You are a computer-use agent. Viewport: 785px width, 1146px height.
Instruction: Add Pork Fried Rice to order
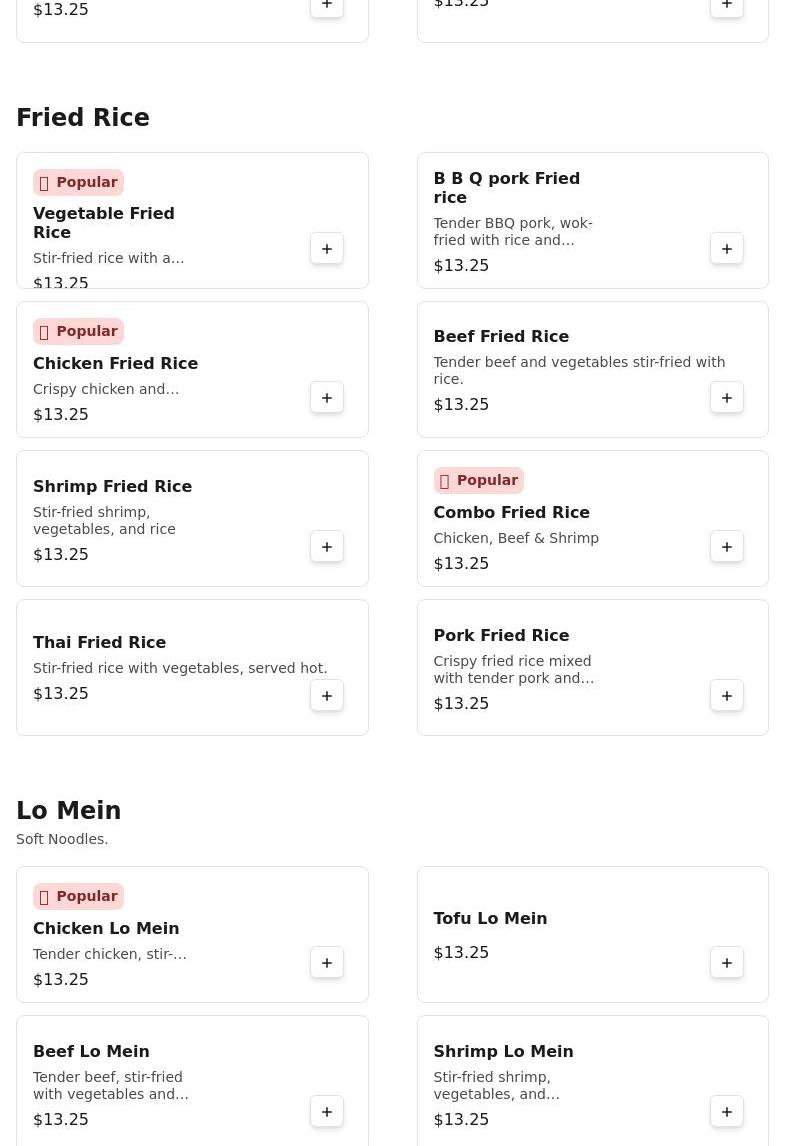(727, 696)
